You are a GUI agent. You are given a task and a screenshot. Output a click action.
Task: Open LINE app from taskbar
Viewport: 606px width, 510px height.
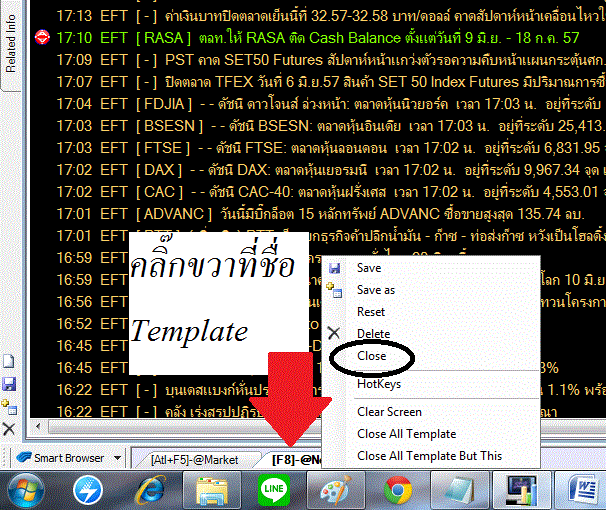[274, 490]
